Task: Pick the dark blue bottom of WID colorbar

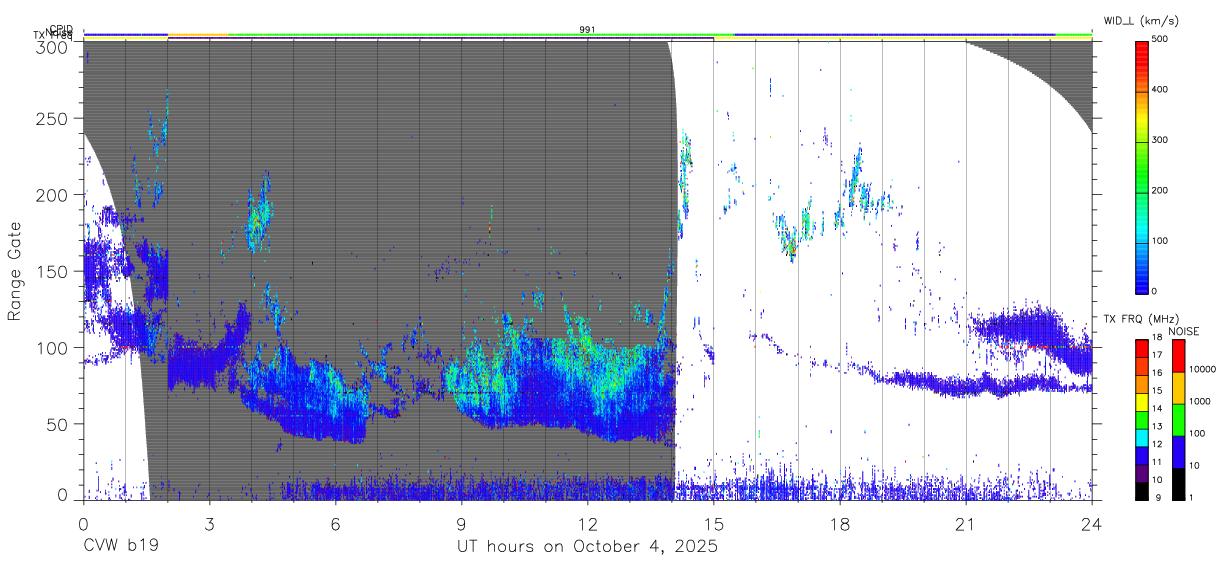Action: 1143,280
